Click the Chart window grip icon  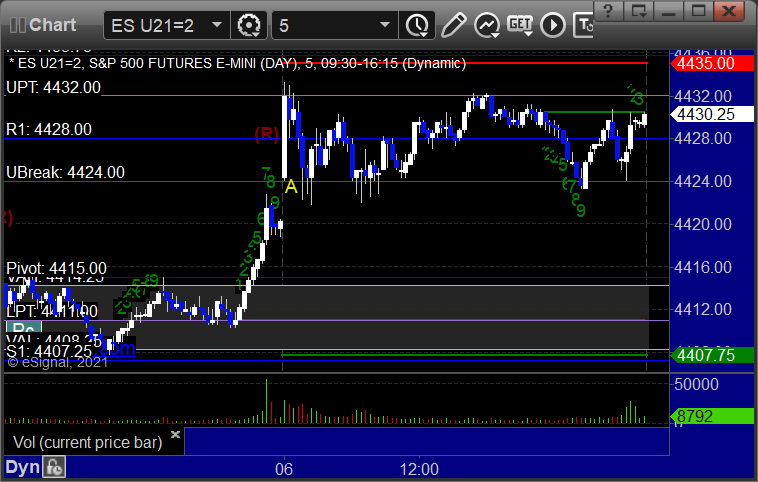pyautogui.click(x=17, y=25)
